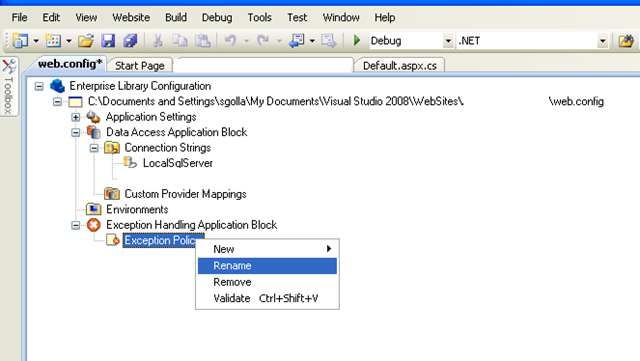Open the Redo history dropdown arrow
Image resolution: width=640 pixels, height=361 pixels.
279,41
